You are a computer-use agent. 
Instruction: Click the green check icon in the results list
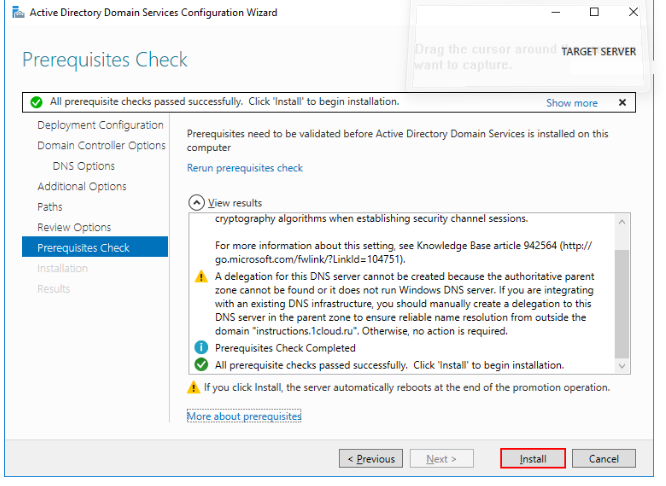(x=201, y=364)
